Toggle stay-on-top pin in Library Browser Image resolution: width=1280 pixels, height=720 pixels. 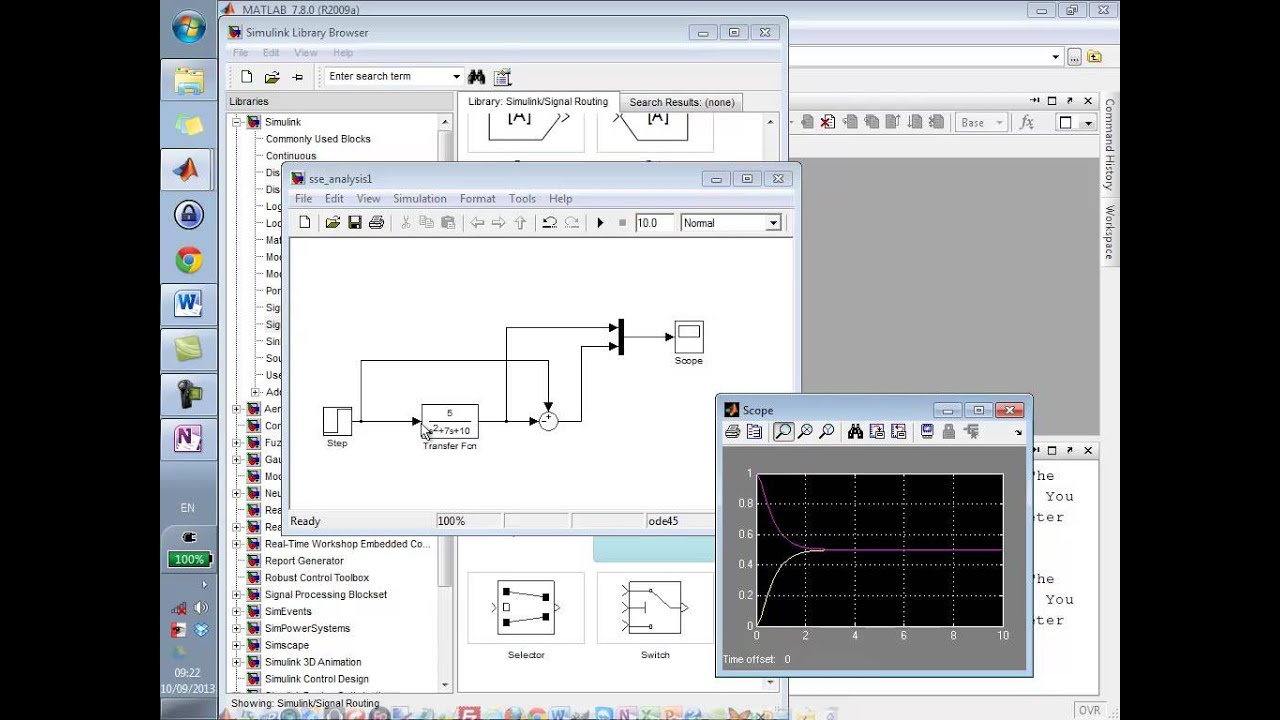[297, 76]
